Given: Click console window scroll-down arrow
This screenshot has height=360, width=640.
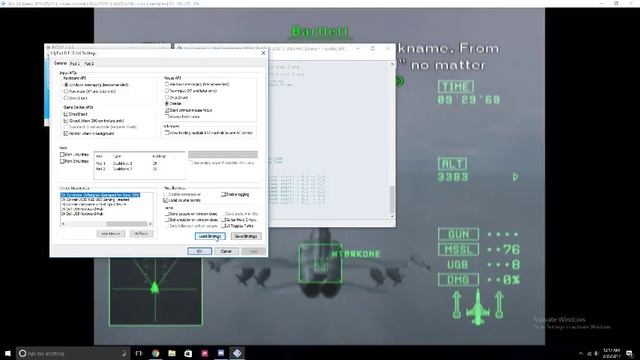Looking at the screenshot, I should (x=392, y=217).
